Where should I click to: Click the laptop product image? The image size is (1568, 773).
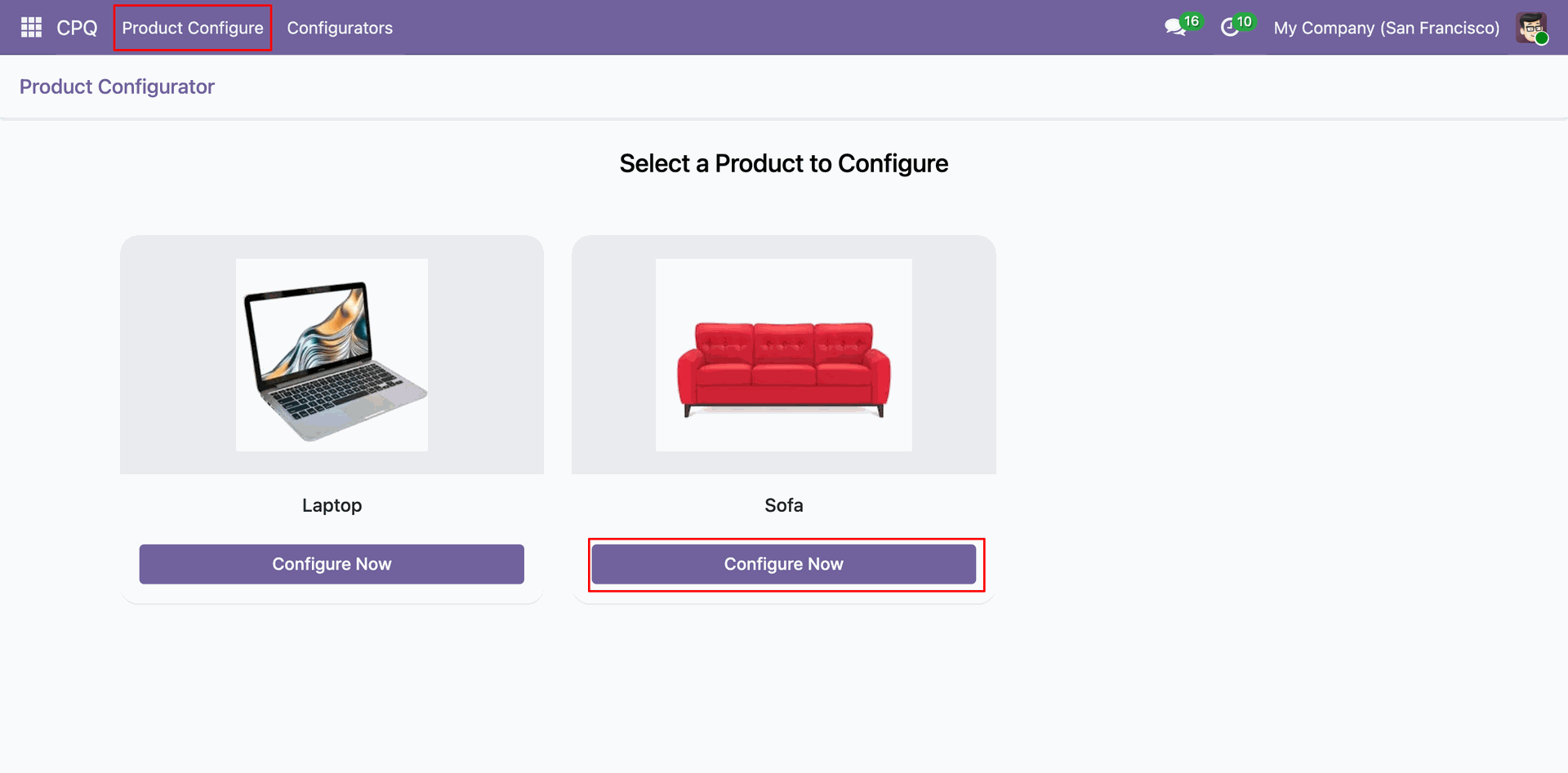pyautogui.click(x=332, y=355)
